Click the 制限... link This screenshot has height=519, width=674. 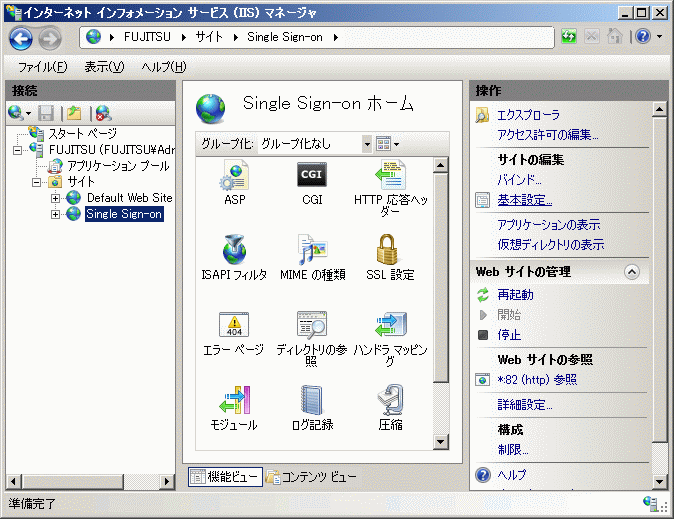pos(513,450)
